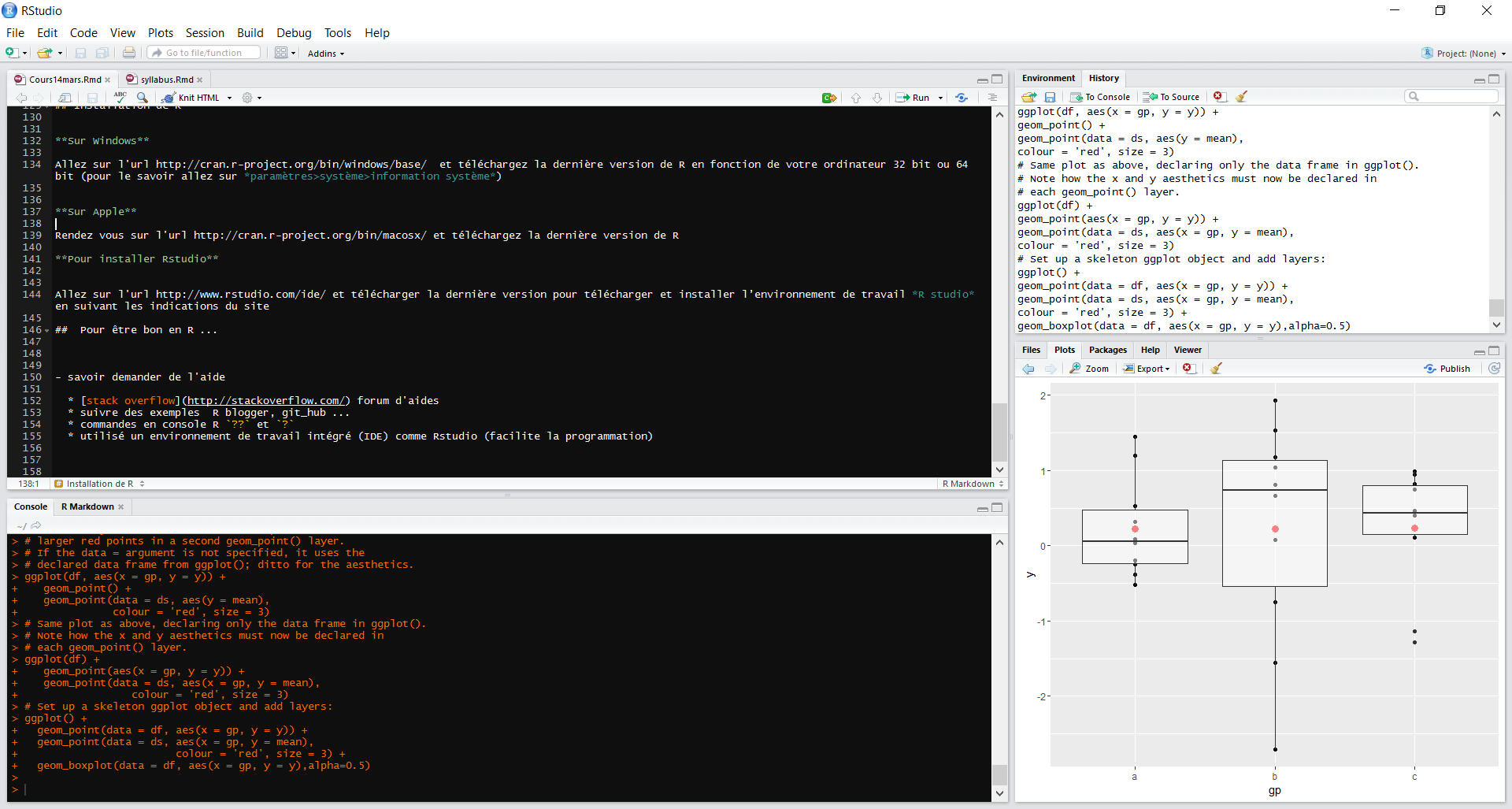1512x809 pixels.
Task: Toggle the document outline pane
Action: (x=992, y=98)
